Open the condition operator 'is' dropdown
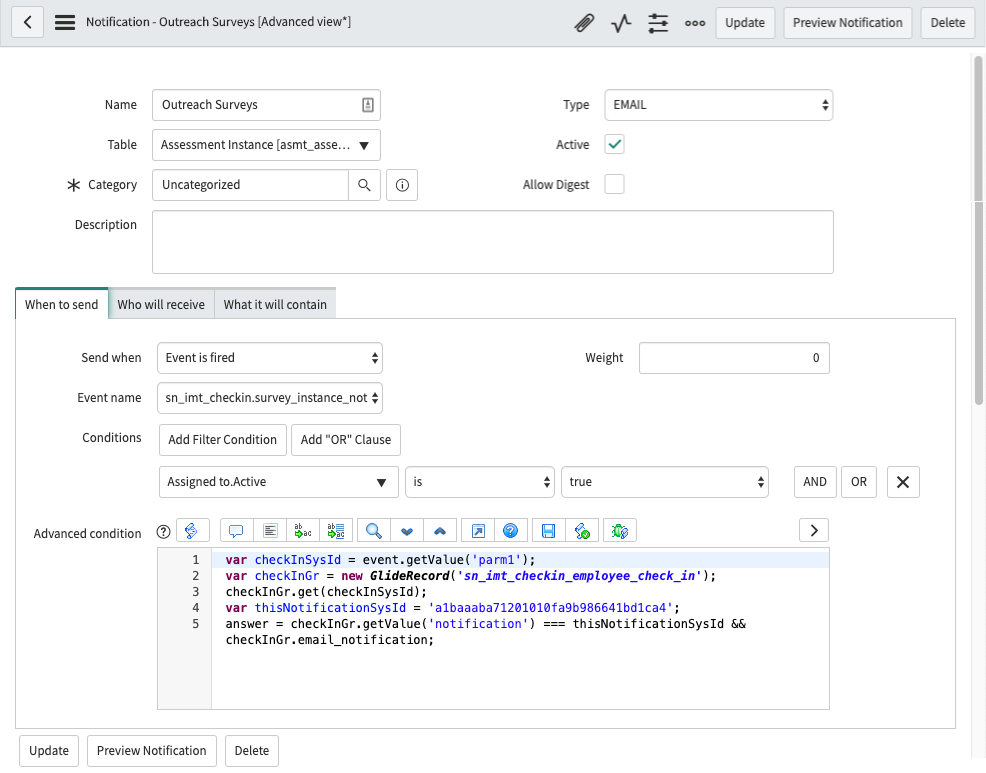Screen dimensions: 986x773 (480, 482)
